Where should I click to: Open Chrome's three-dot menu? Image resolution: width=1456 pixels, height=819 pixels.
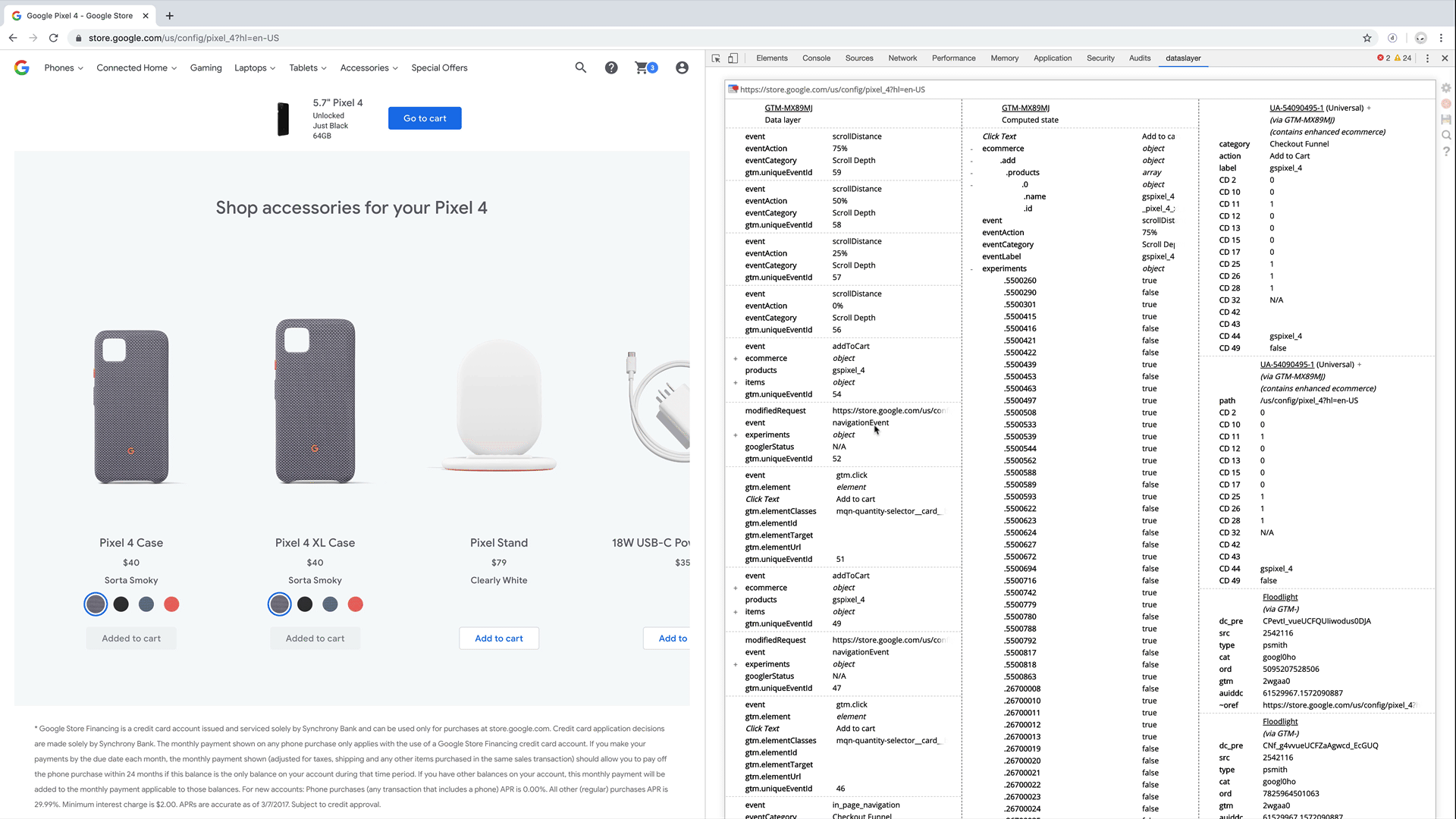(1442, 38)
